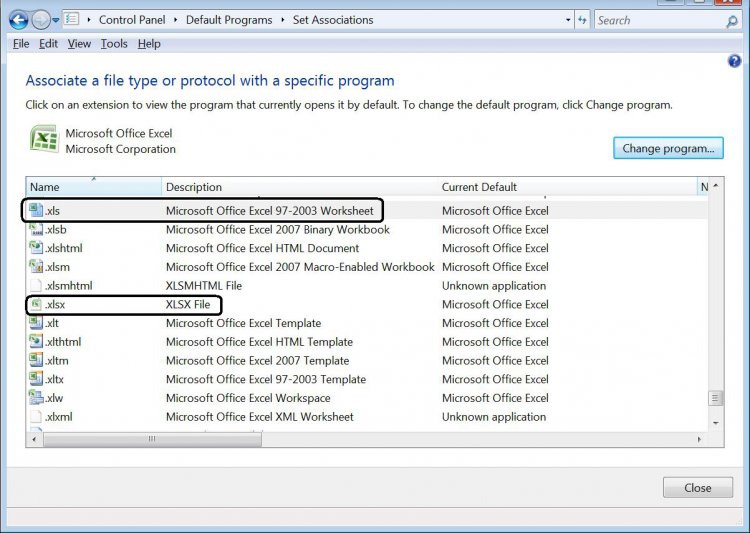The image size is (750, 533).
Task: Click Control Panel breadcrumb
Action: [x=132, y=20]
